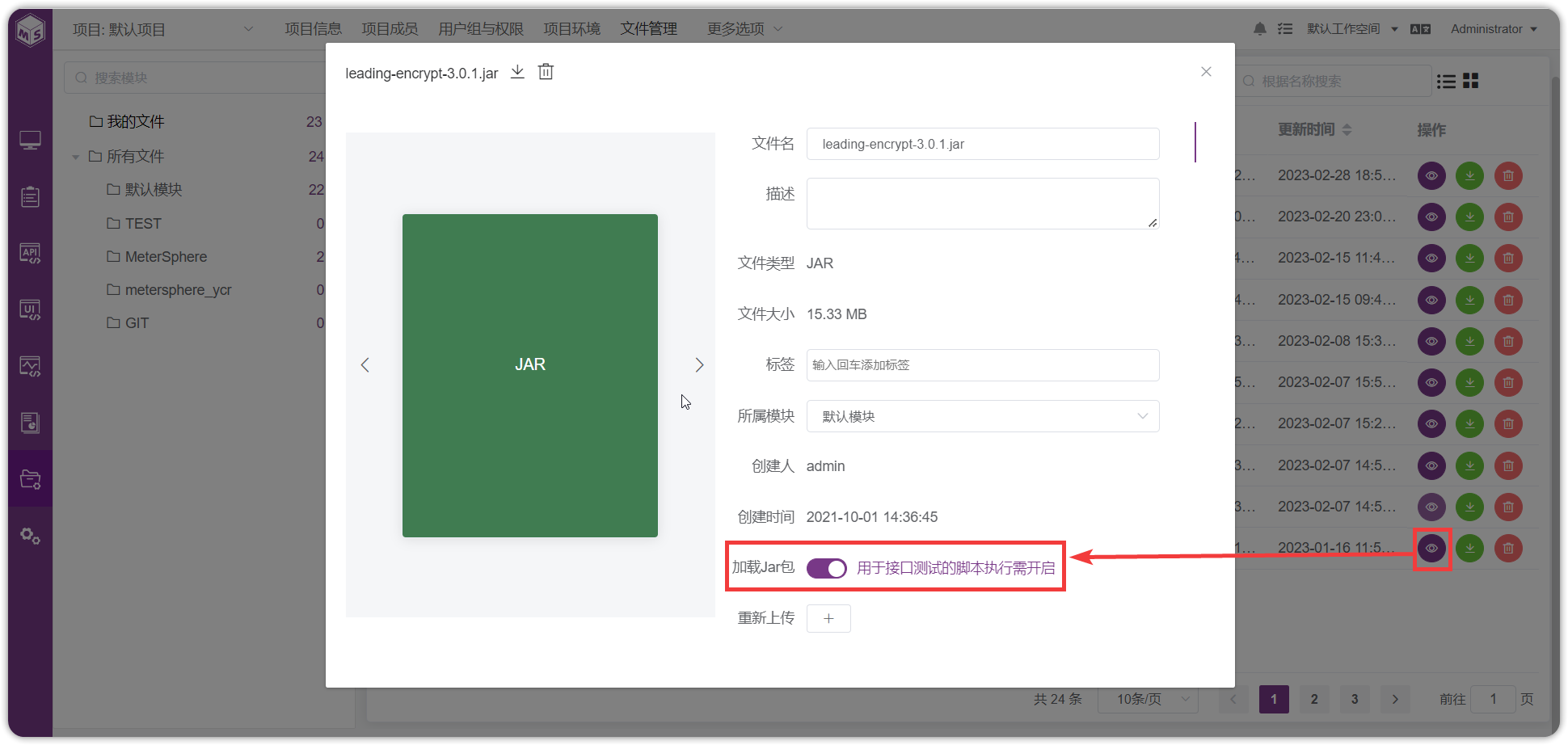Switch file list to grid view
The width and height of the screenshot is (1568, 745).
coord(1471,81)
